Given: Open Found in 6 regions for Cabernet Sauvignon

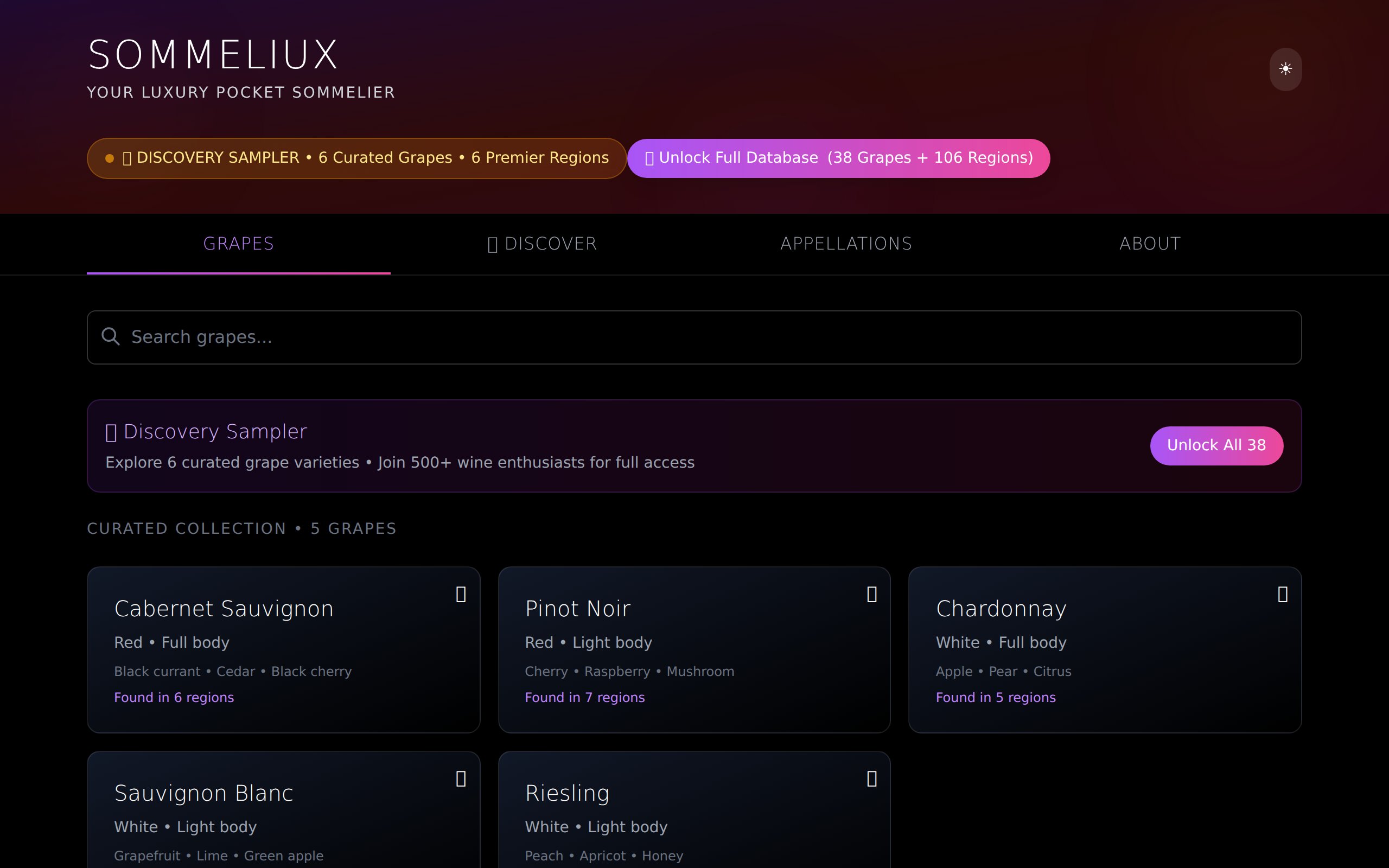Looking at the screenshot, I should 174,697.
